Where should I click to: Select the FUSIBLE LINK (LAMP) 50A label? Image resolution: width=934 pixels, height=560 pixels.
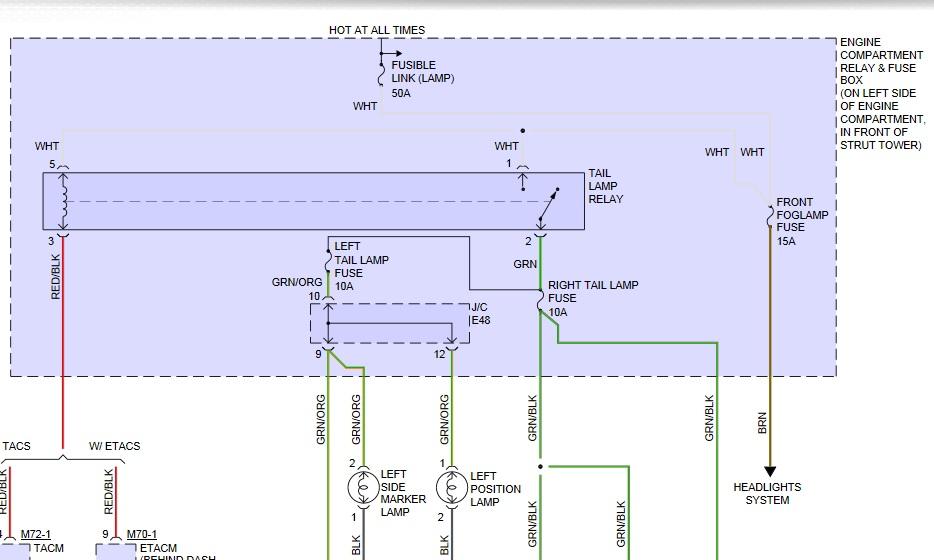(422, 79)
